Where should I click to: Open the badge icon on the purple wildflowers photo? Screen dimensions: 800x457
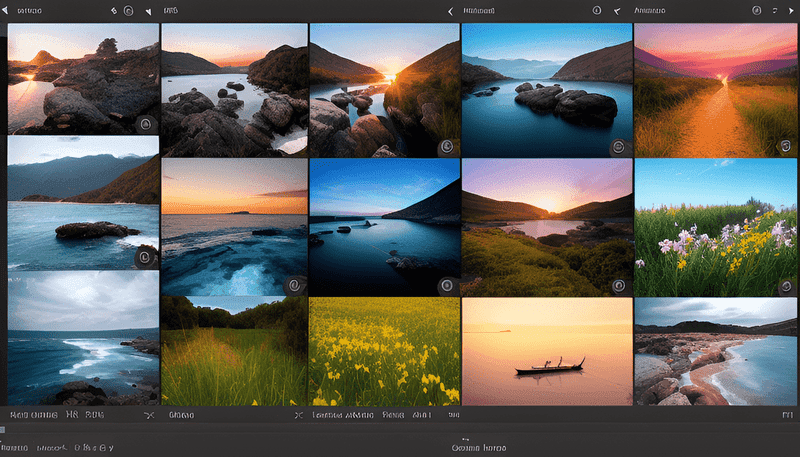pyautogui.click(x=786, y=286)
